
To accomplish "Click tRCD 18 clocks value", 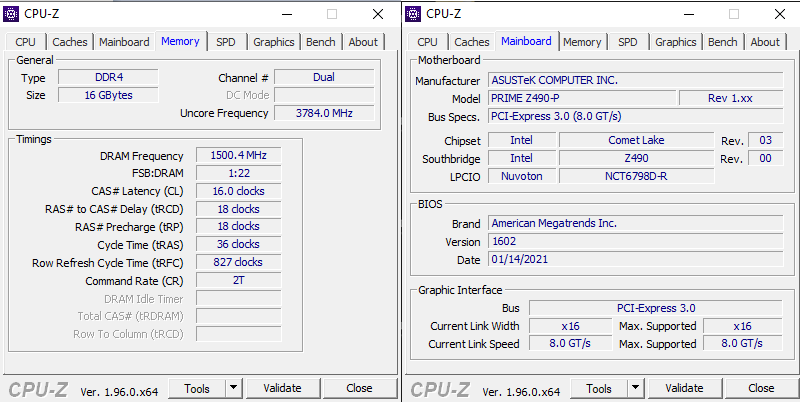I will pos(239,209).
